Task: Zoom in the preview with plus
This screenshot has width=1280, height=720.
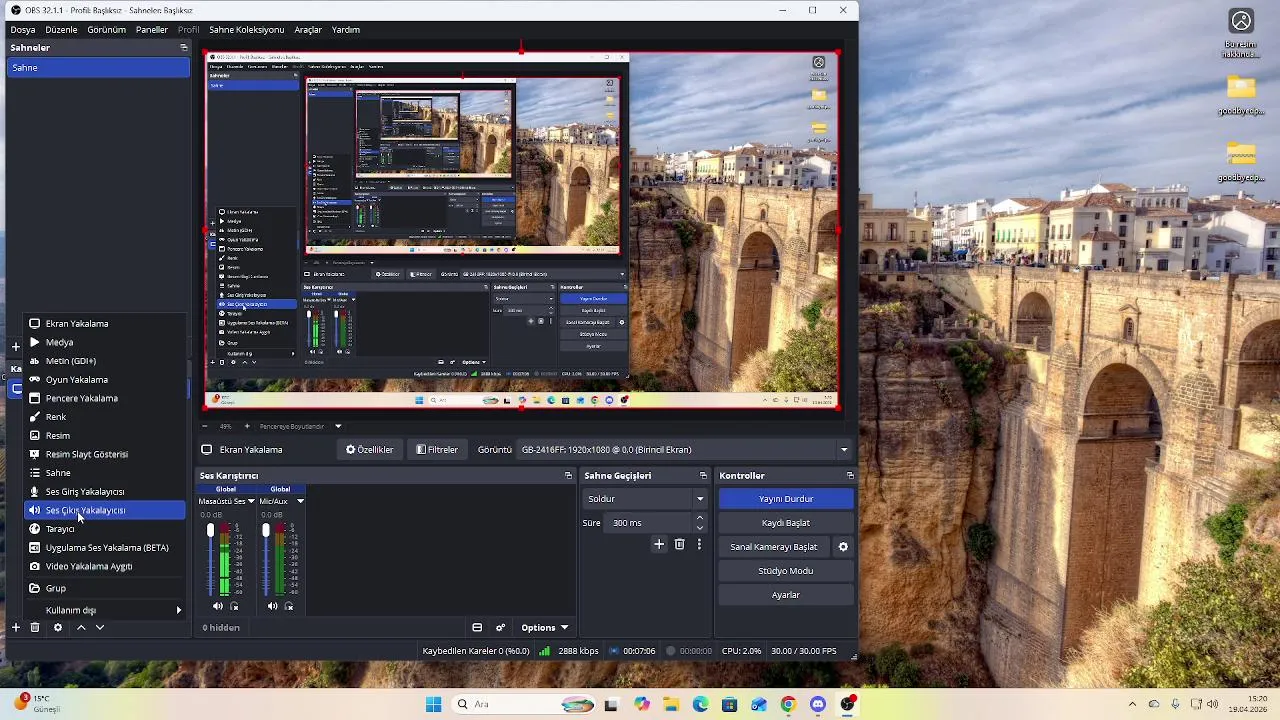Action: 247,426
